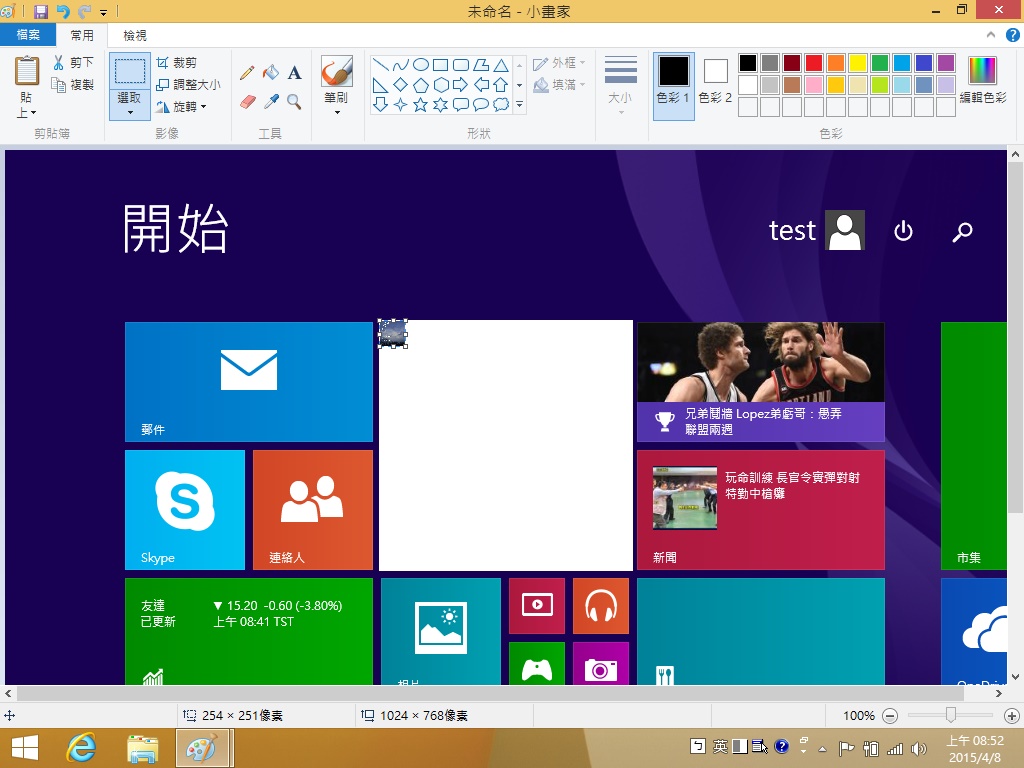1024x768 pixels.
Task: Click the taskbar clock showing 上午 08:52
Action: (x=975, y=749)
